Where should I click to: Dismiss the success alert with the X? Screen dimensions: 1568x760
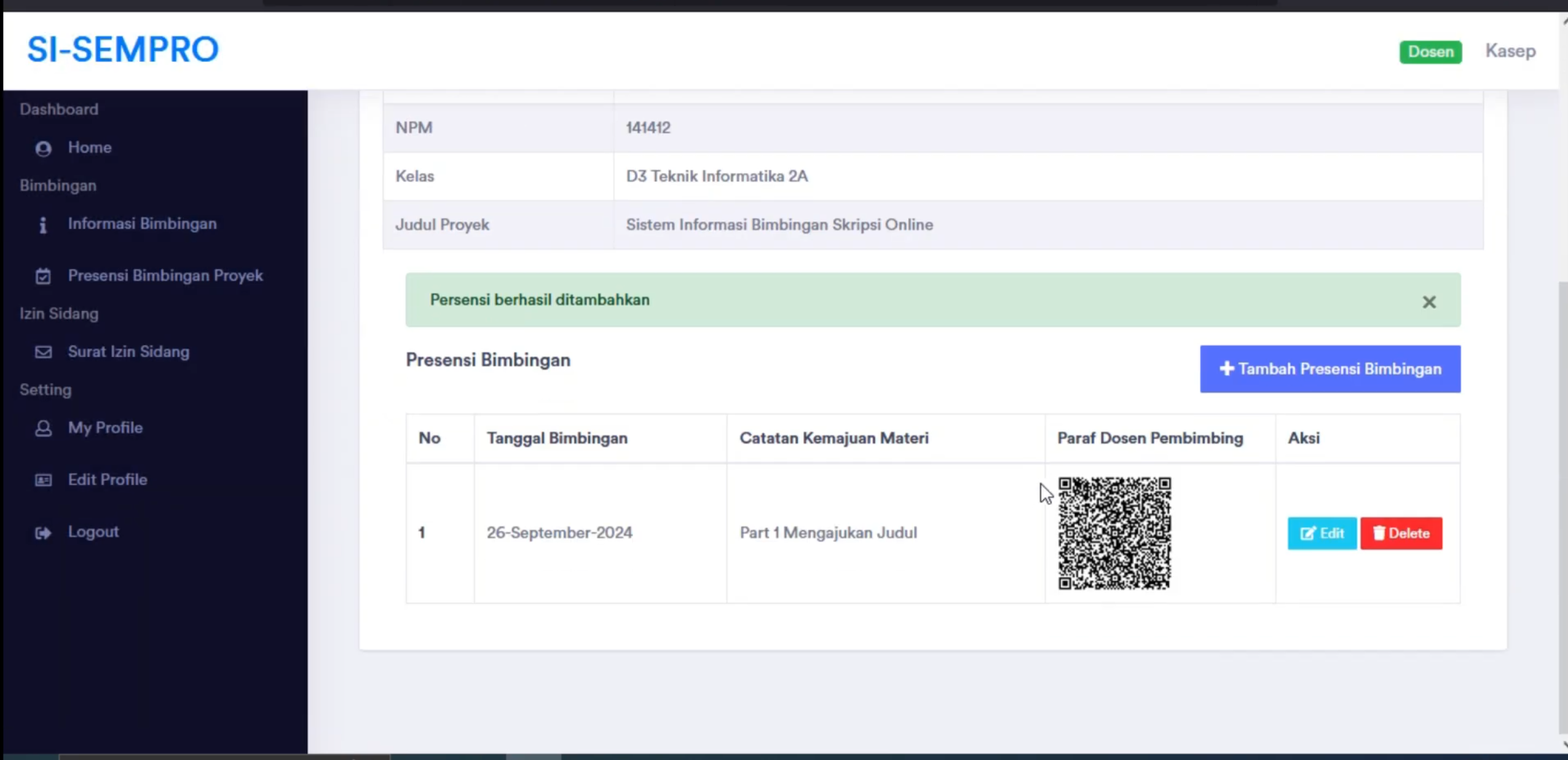tap(1429, 302)
